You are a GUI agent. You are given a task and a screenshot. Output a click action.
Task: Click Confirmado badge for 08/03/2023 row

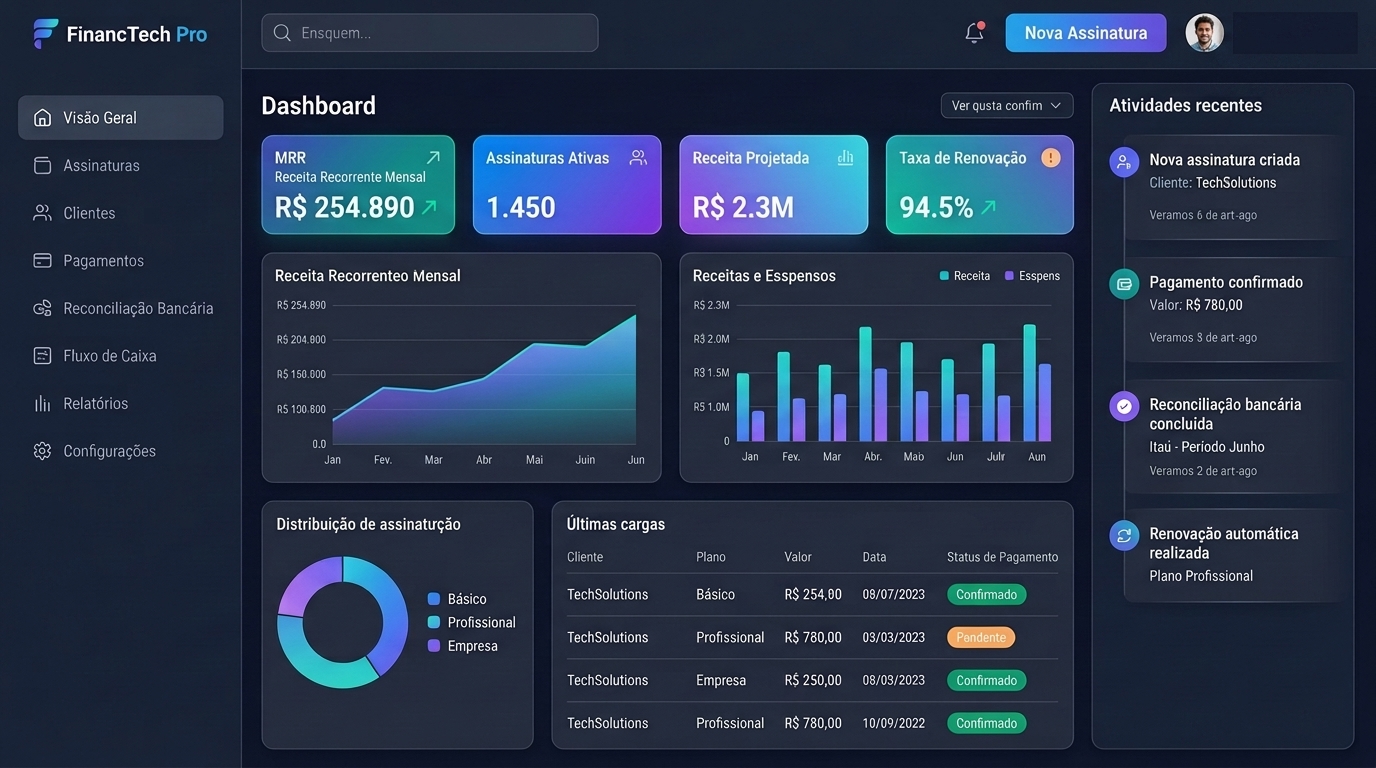coord(986,681)
